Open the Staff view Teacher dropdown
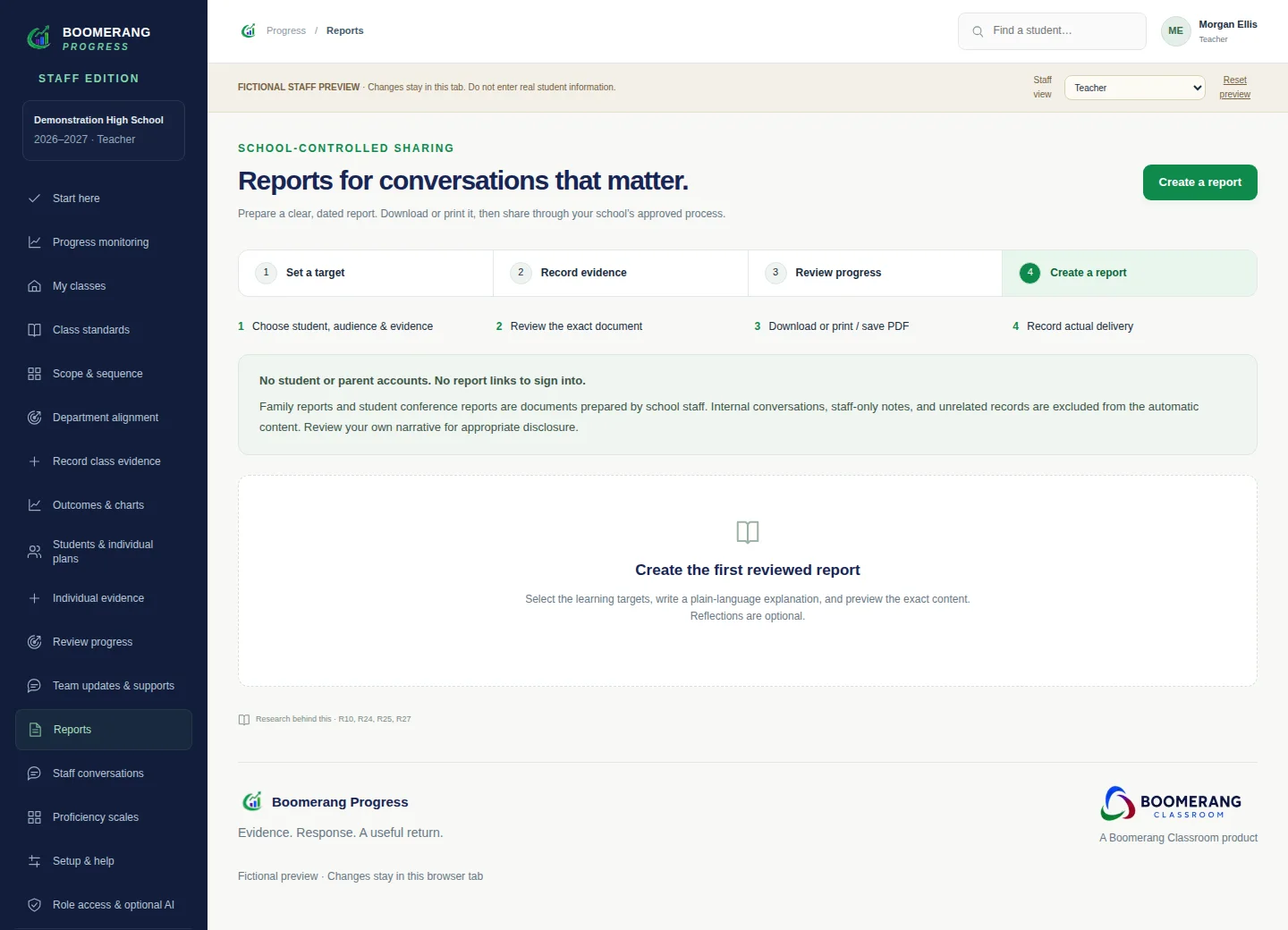The image size is (1288, 930). point(1134,88)
